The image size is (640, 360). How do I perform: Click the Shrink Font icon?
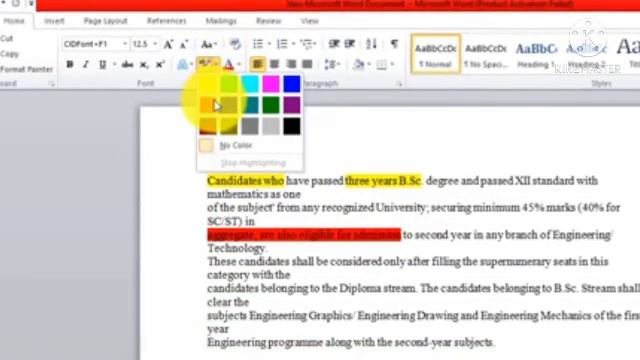tap(184, 44)
